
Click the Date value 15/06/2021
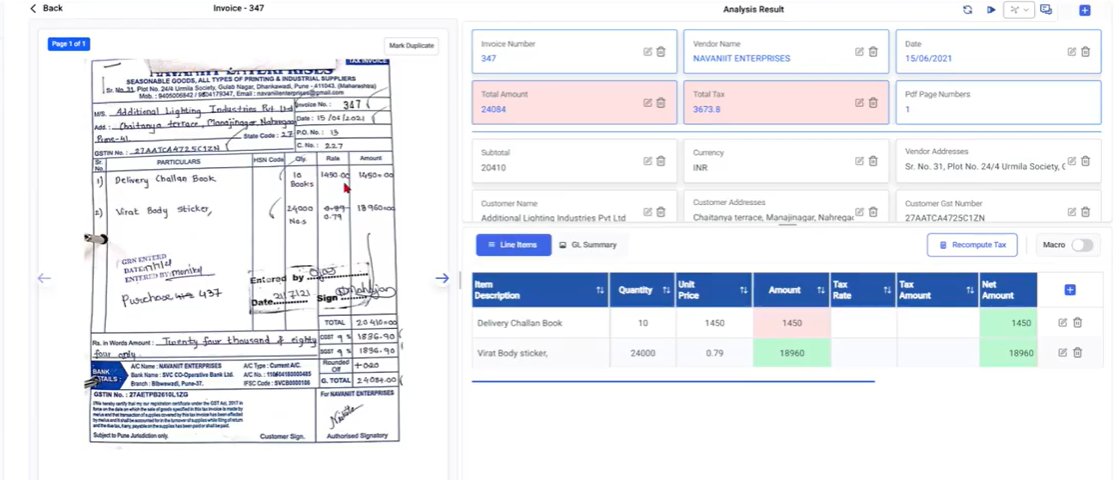928,58
